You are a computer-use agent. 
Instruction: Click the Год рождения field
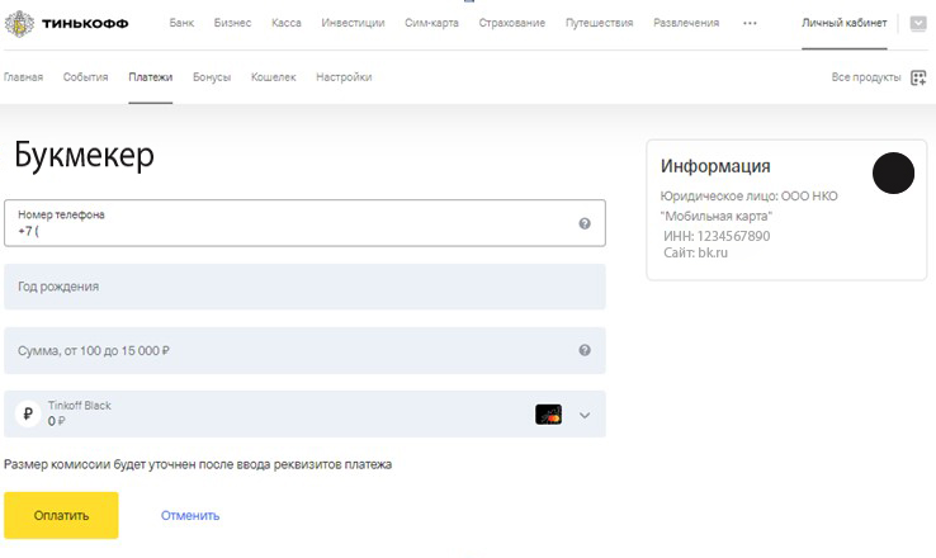tap(304, 286)
